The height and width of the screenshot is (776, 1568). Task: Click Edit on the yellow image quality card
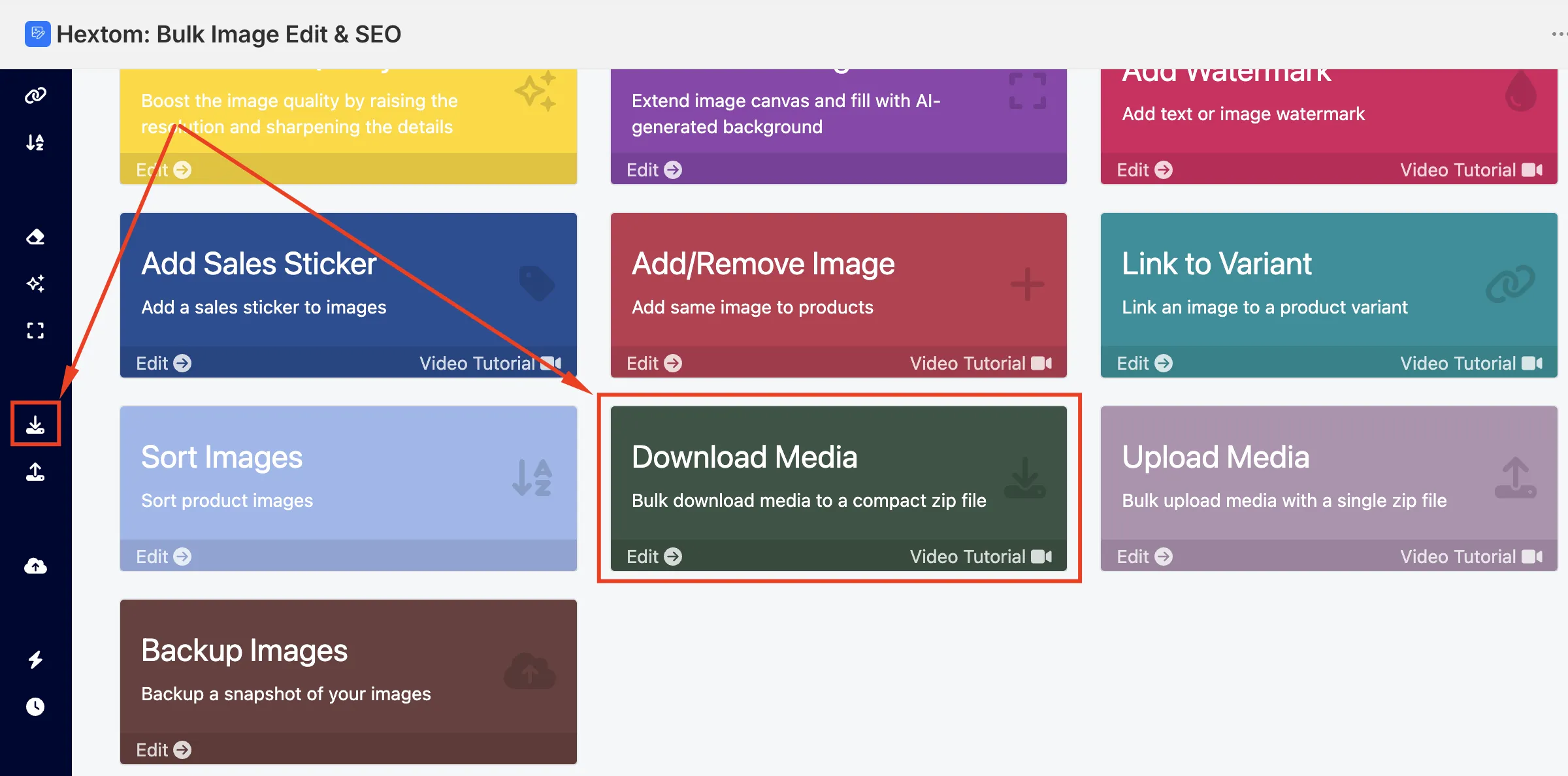coord(163,170)
